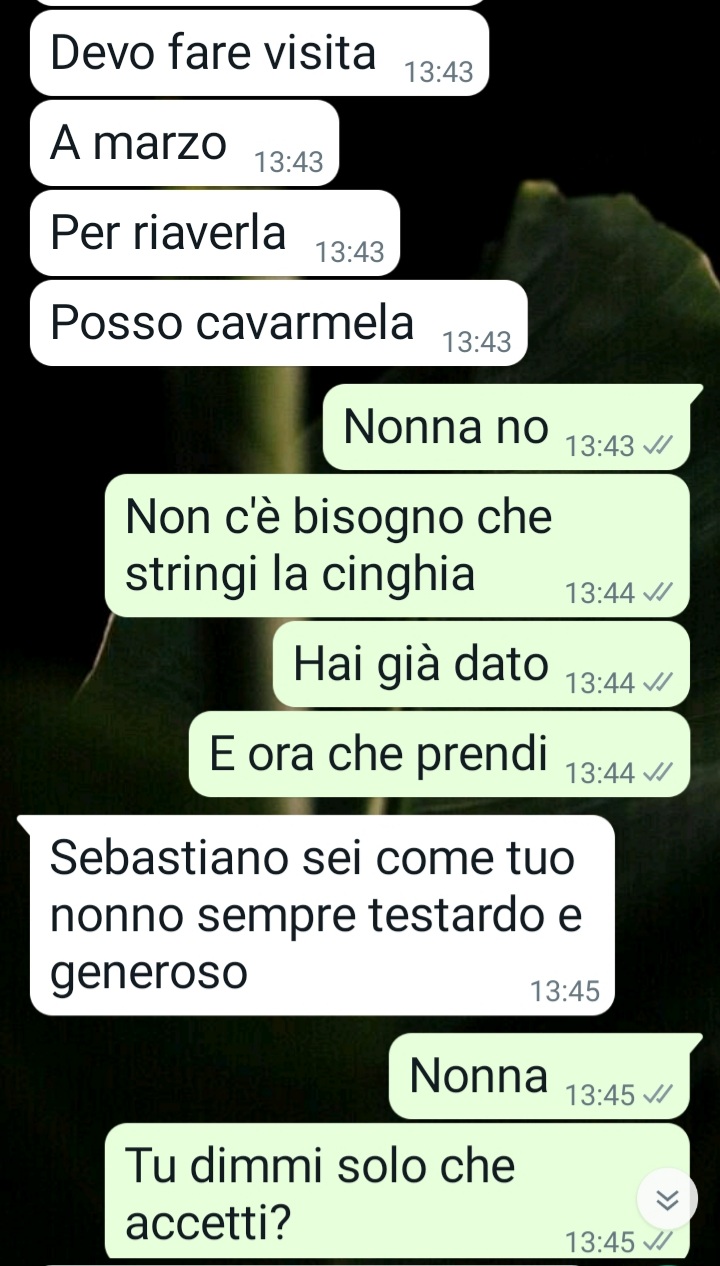720x1266 pixels.
Task: Select the 'Devo fare visita' message bubble
Action: [x=259, y=53]
